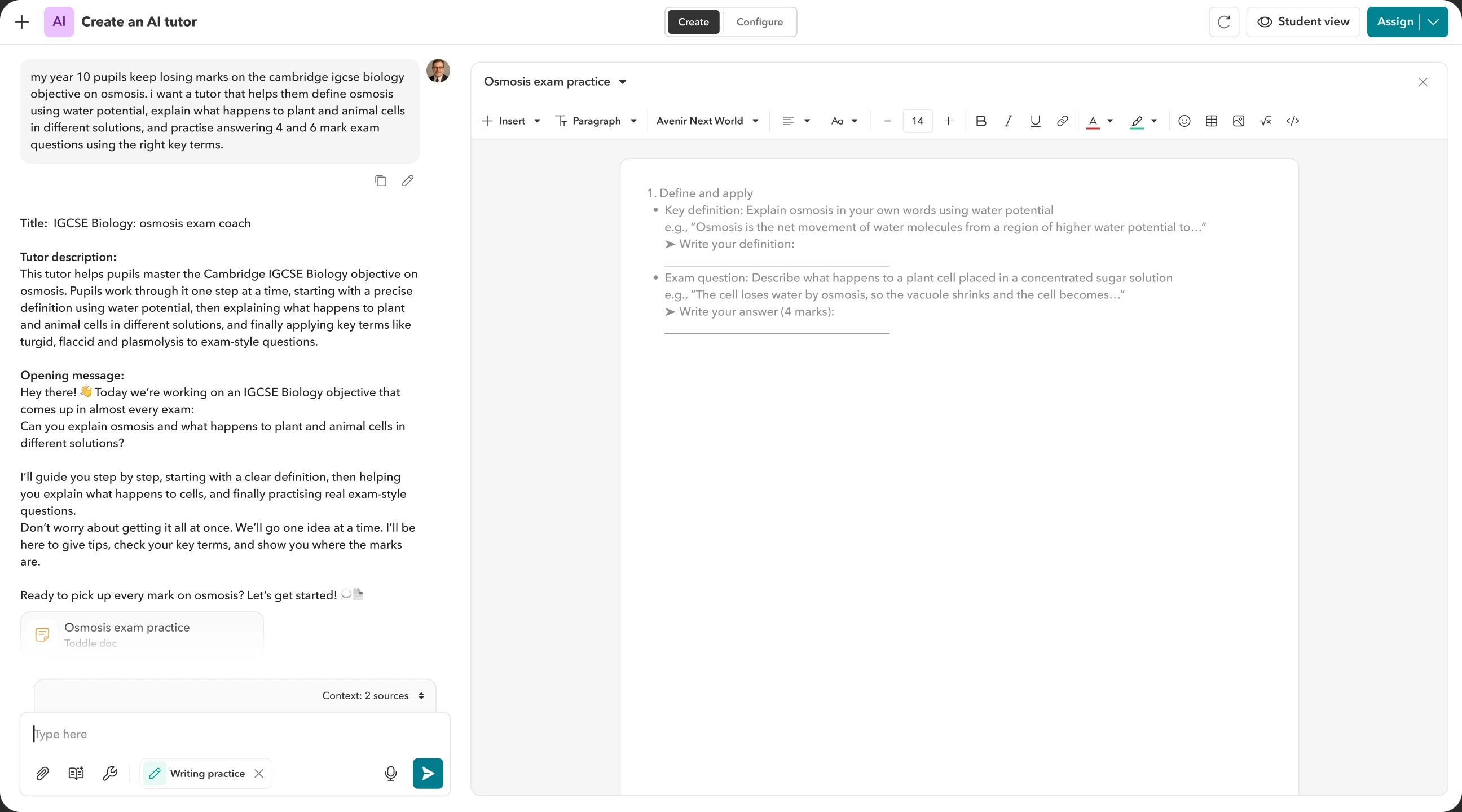
Task: Insert a hyperlink
Action: click(1063, 121)
